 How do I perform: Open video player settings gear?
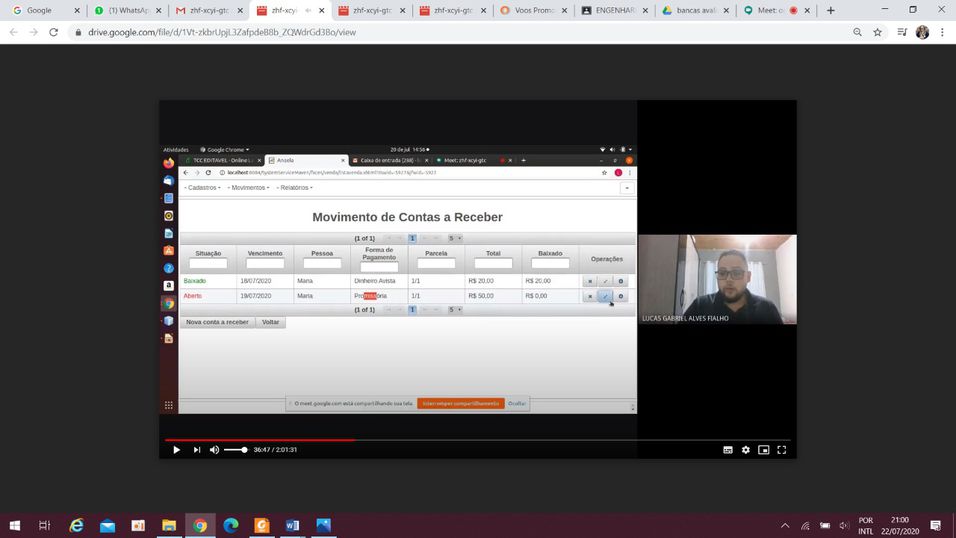[x=745, y=450]
